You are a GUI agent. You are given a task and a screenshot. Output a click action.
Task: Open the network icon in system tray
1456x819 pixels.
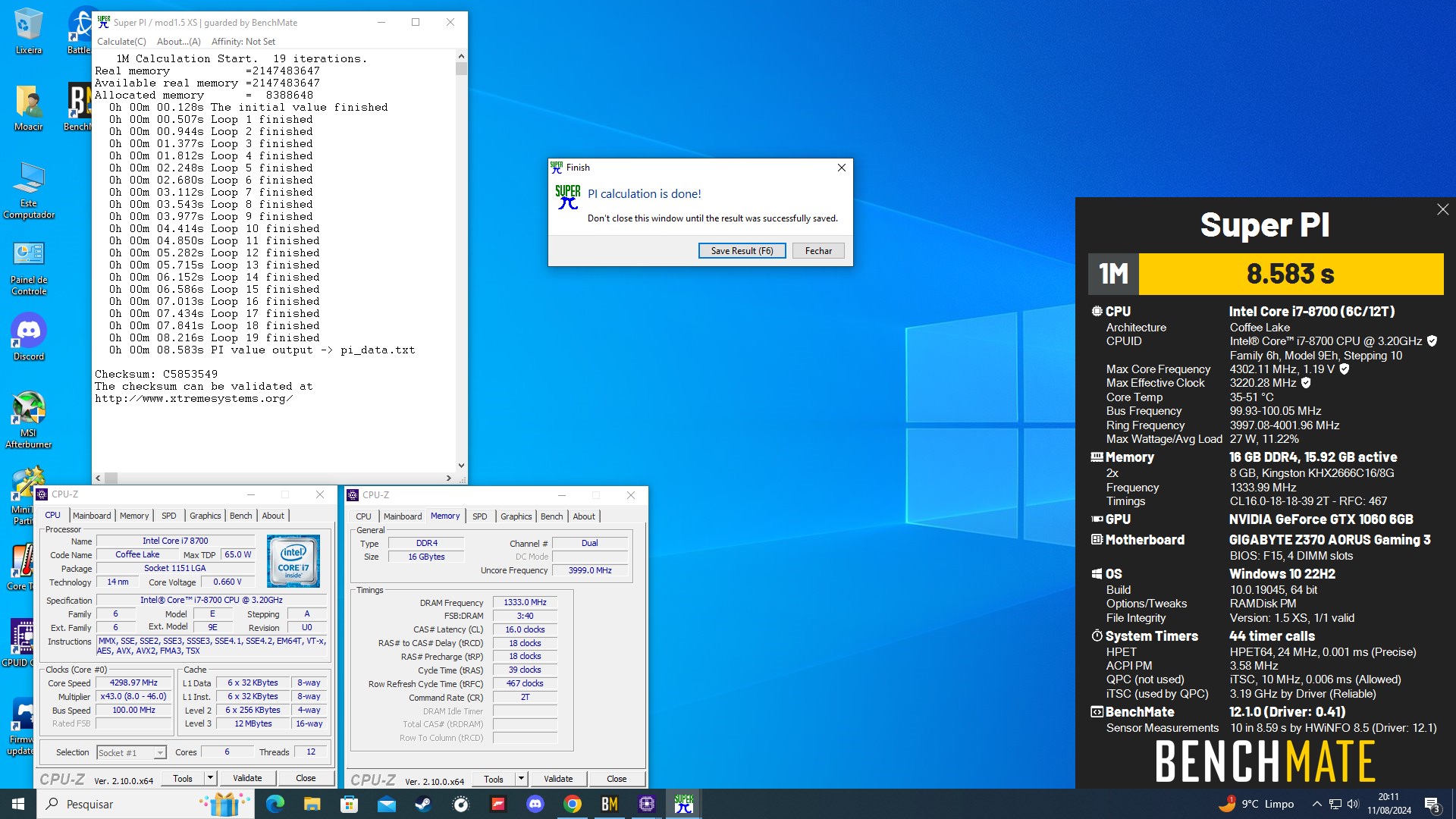pyautogui.click(x=1335, y=804)
